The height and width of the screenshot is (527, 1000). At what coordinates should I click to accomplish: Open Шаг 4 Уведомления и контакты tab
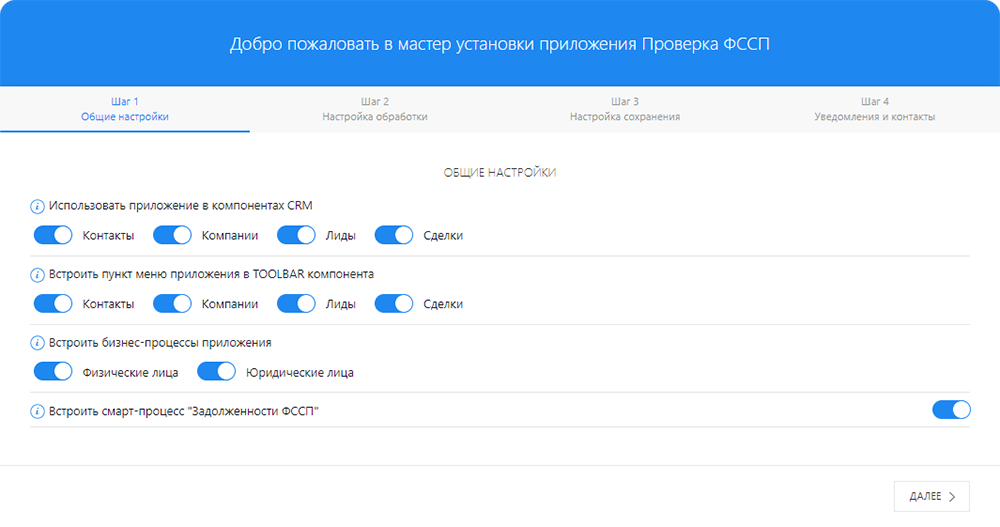[875, 109]
